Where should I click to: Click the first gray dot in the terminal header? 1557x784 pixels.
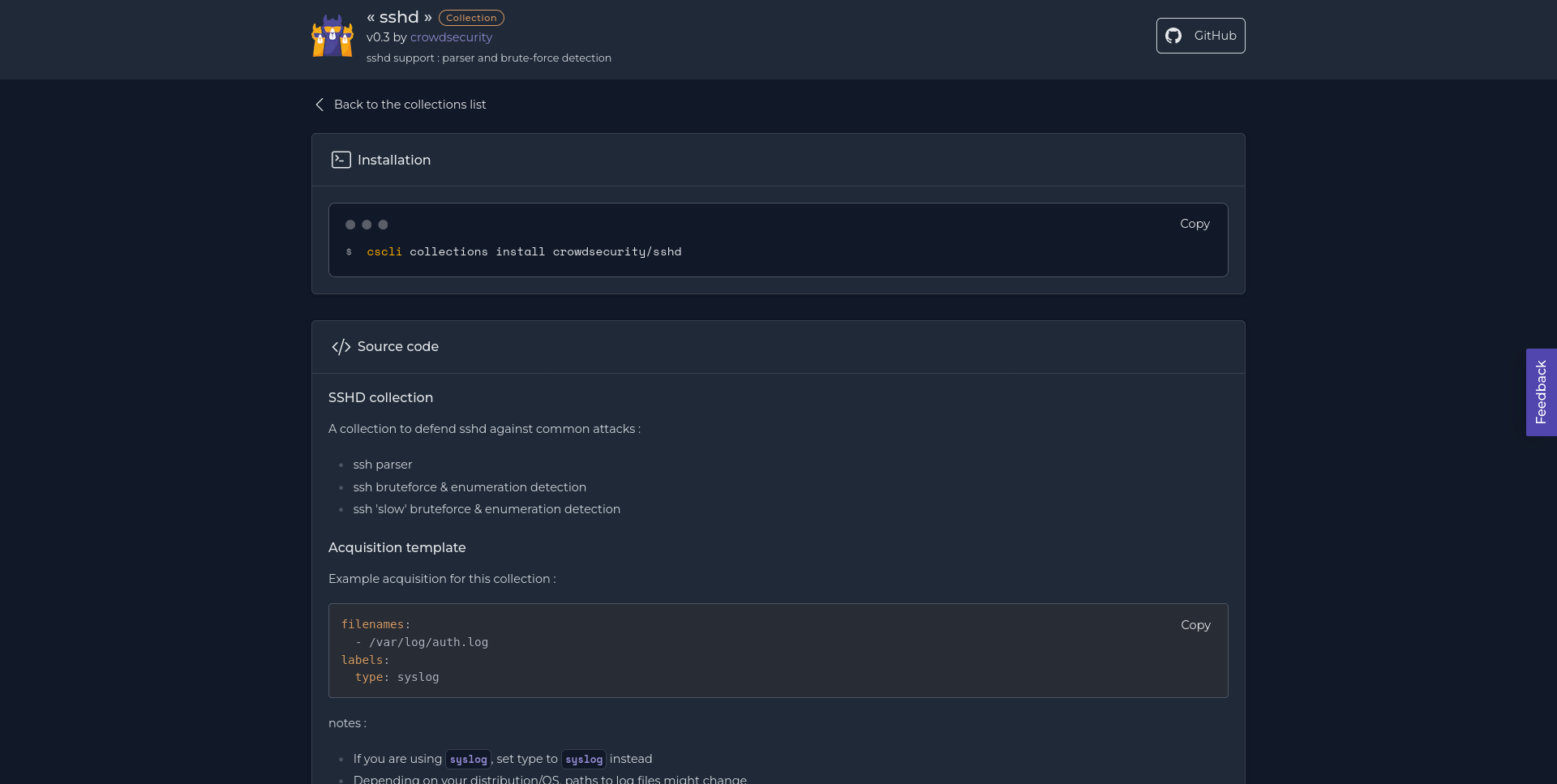click(350, 225)
